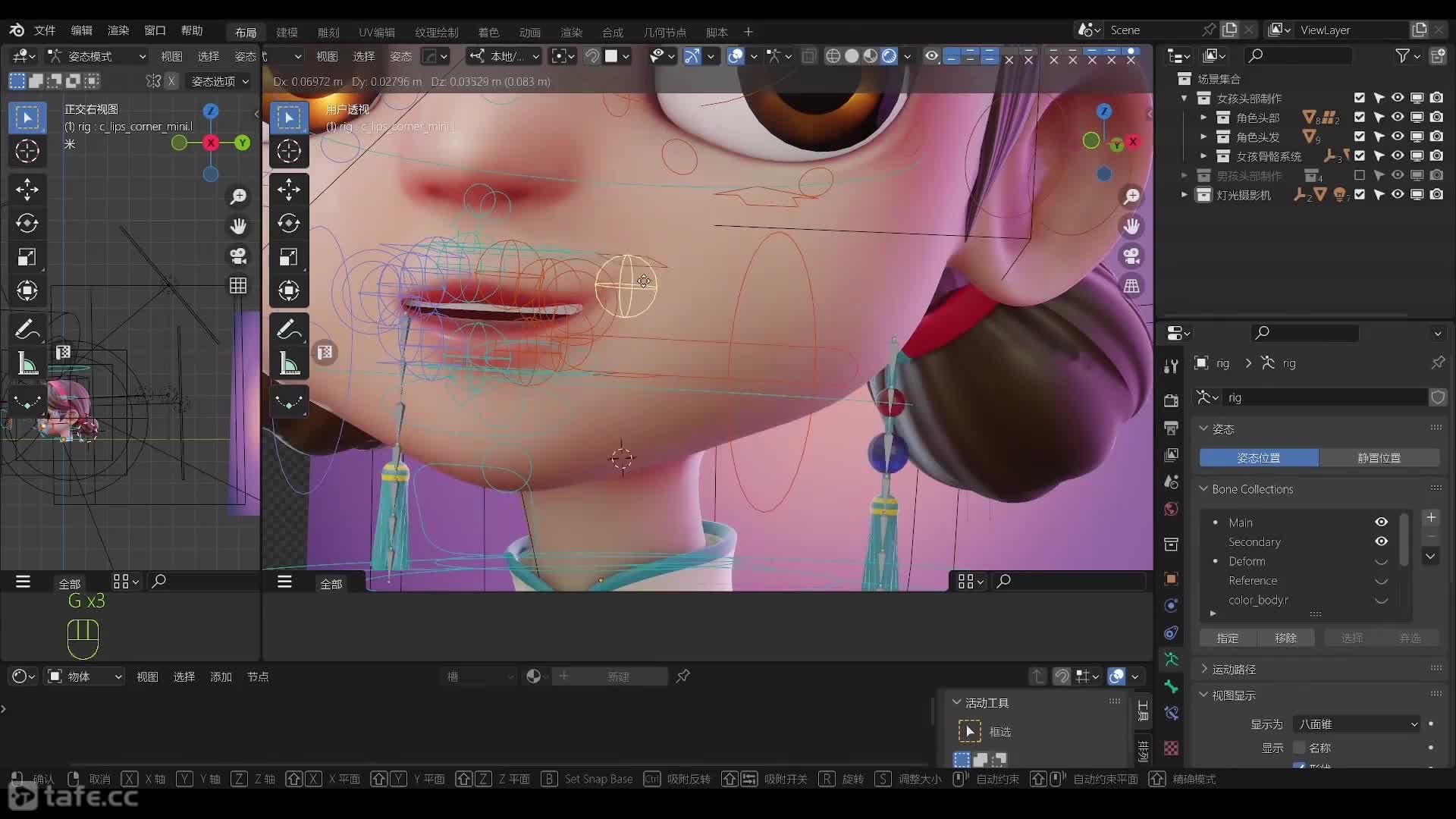
Task: Open the Render properties tab
Action: coord(1172,400)
